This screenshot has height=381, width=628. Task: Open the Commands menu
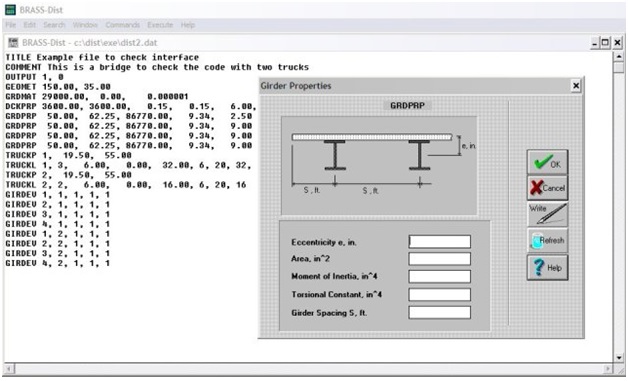(123, 25)
